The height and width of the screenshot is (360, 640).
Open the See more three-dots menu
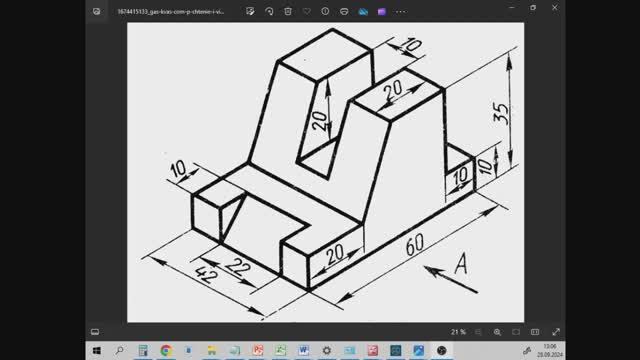click(401, 11)
